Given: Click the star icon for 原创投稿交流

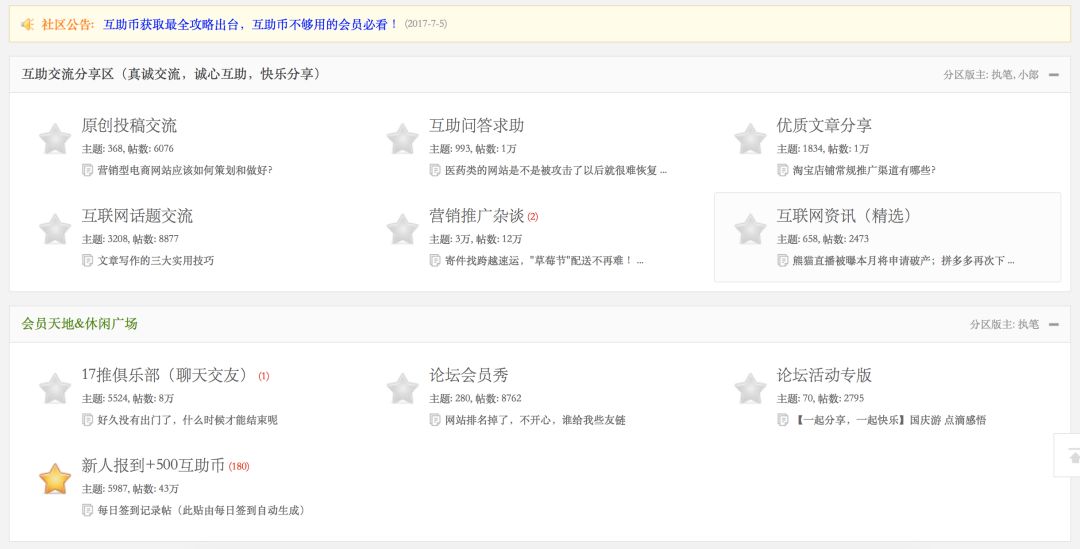Looking at the screenshot, I should click(55, 139).
